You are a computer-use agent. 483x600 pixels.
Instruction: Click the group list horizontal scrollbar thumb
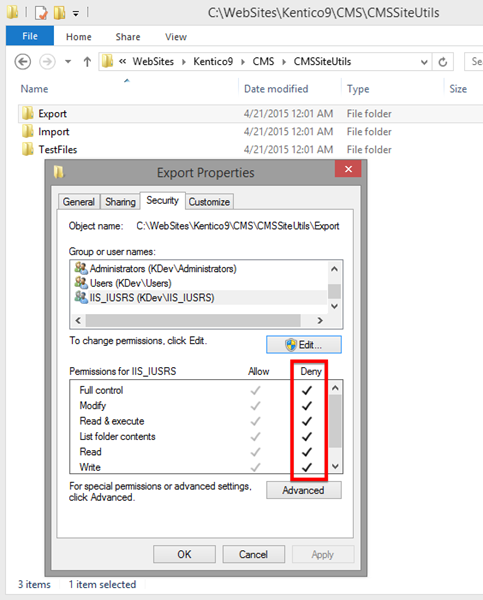click(x=193, y=321)
